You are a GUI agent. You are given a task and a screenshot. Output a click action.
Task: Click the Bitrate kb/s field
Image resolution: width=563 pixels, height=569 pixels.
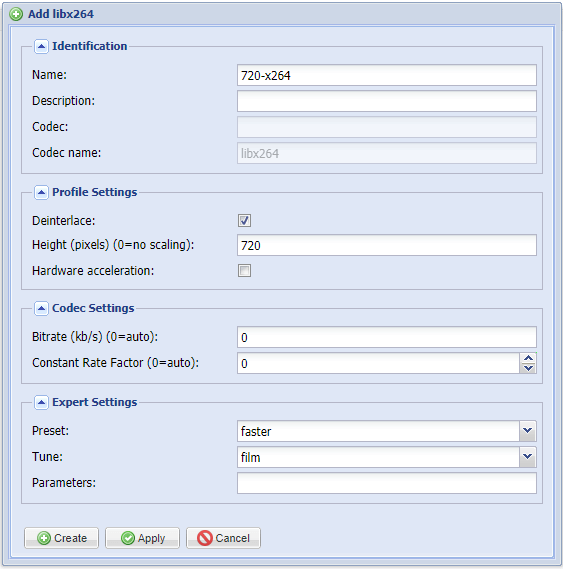[387, 337]
